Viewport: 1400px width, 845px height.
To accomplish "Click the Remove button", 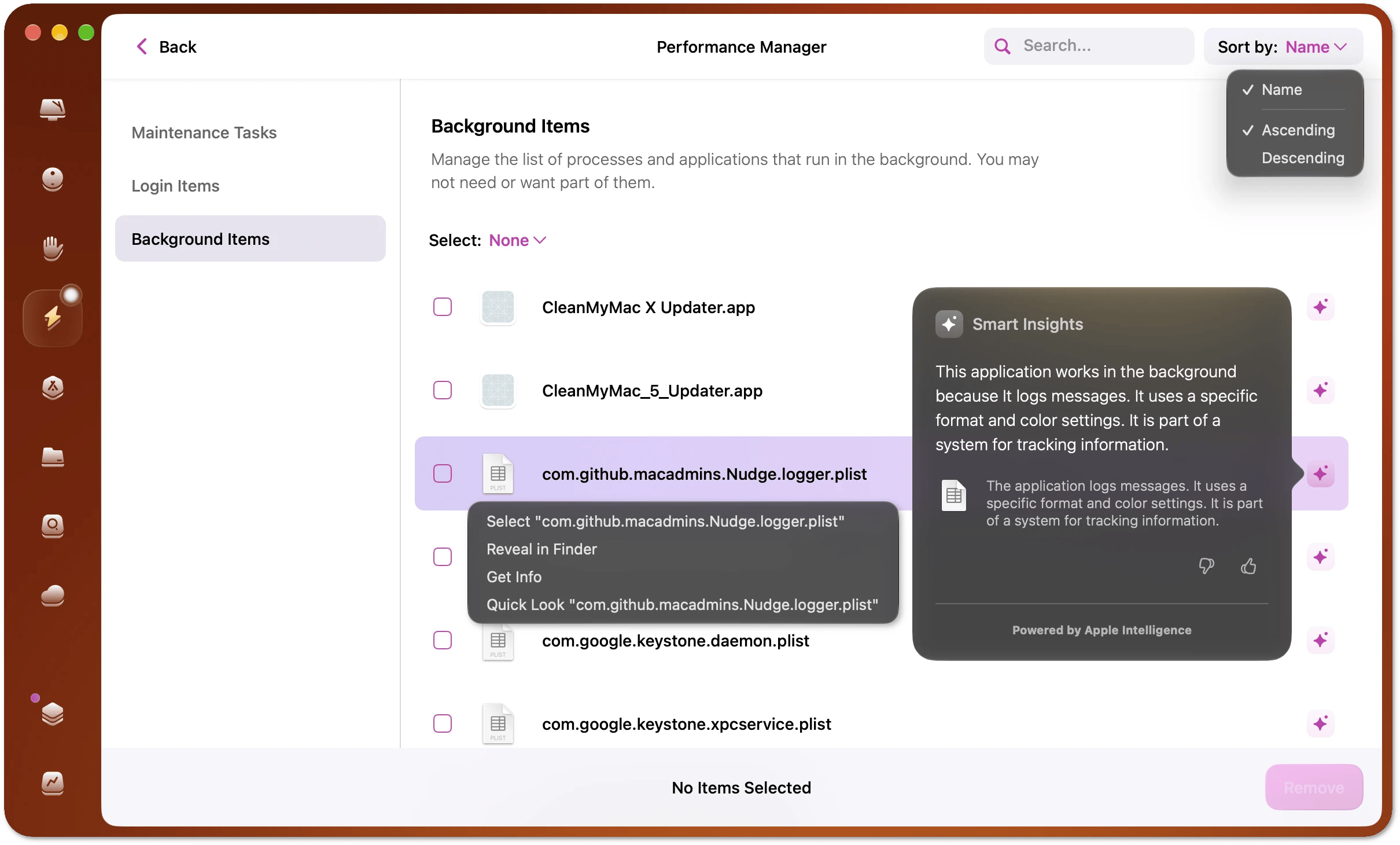I will click(1314, 787).
